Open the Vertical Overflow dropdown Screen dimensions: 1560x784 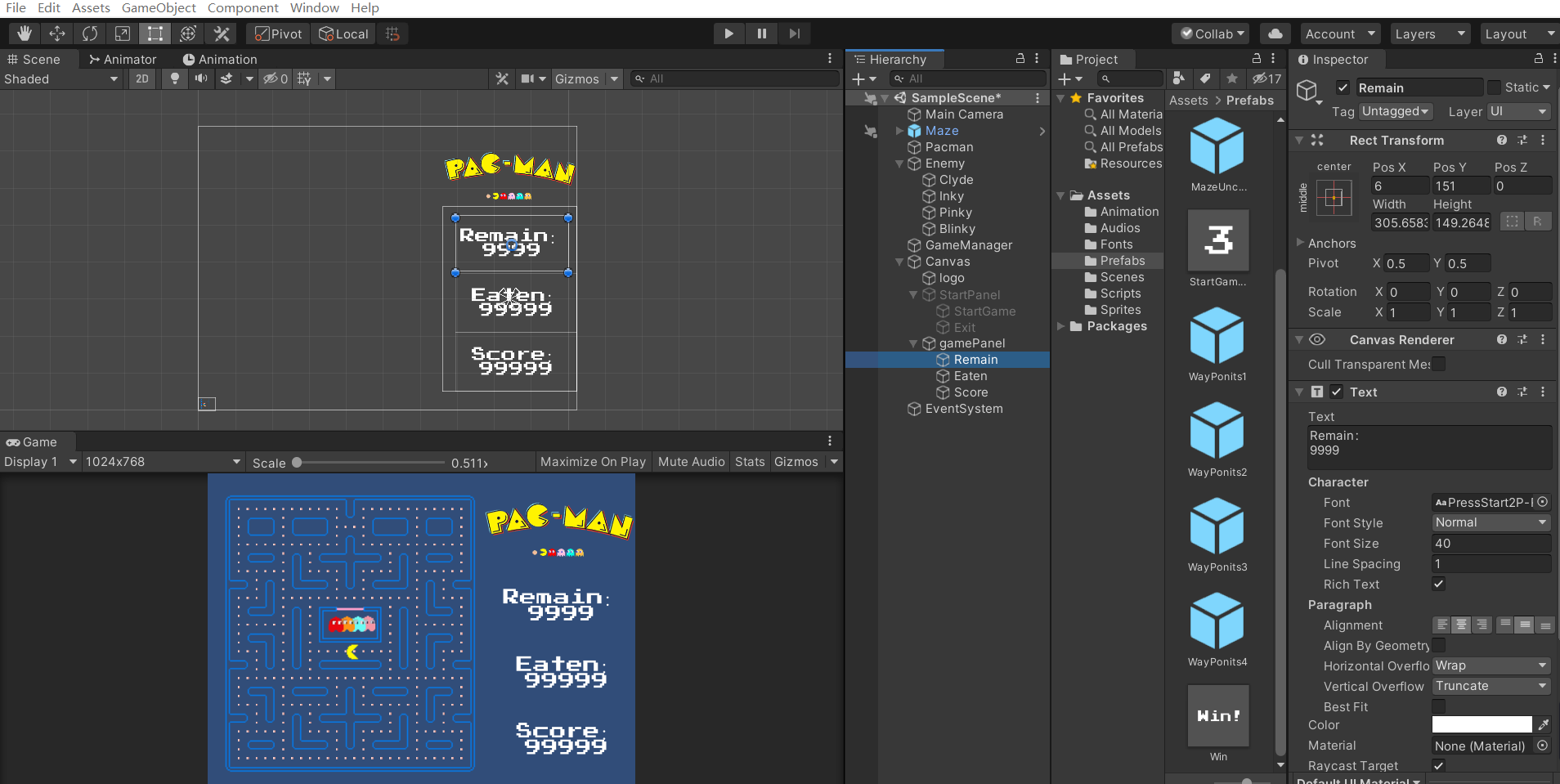click(1491, 686)
